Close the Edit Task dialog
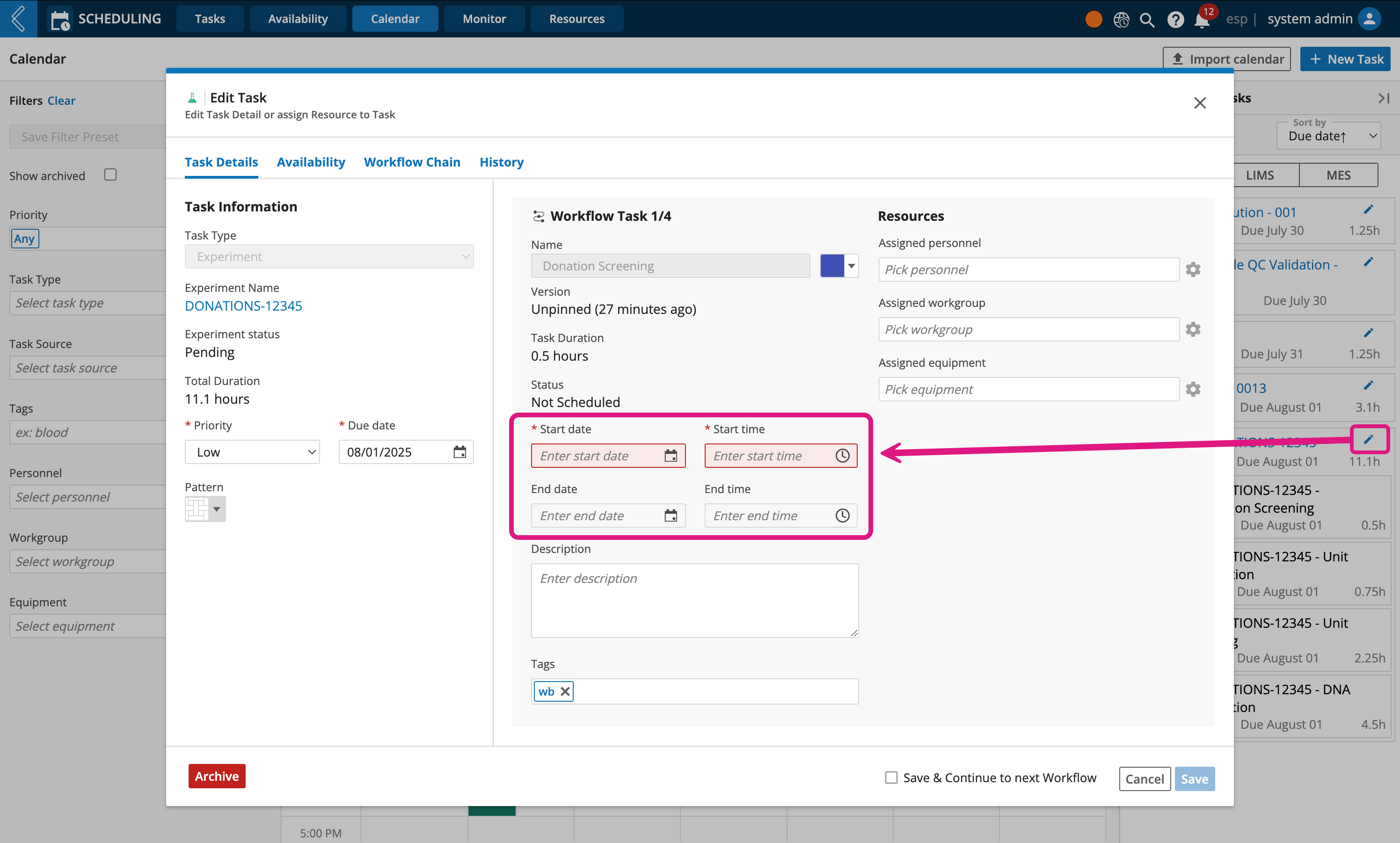 [x=1199, y=103]
